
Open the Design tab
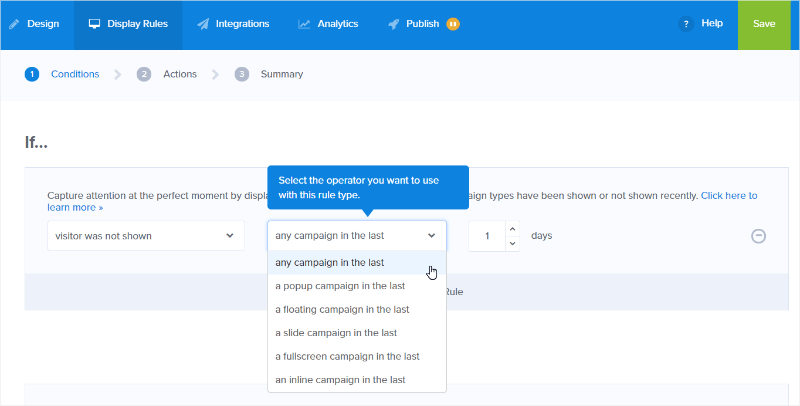(36, 24)
